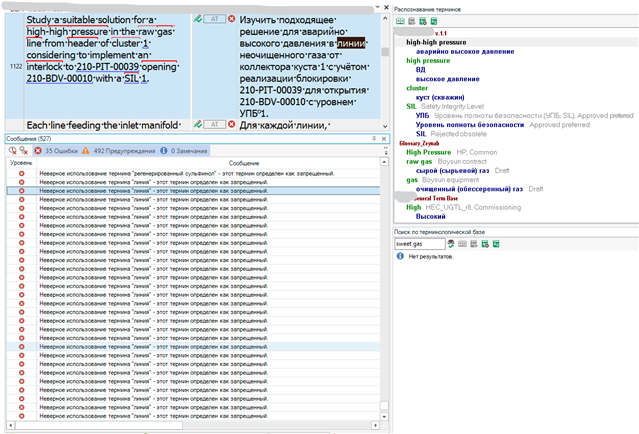
Task: Select высокое давление term translation
Action: click(x=447, y=79)
